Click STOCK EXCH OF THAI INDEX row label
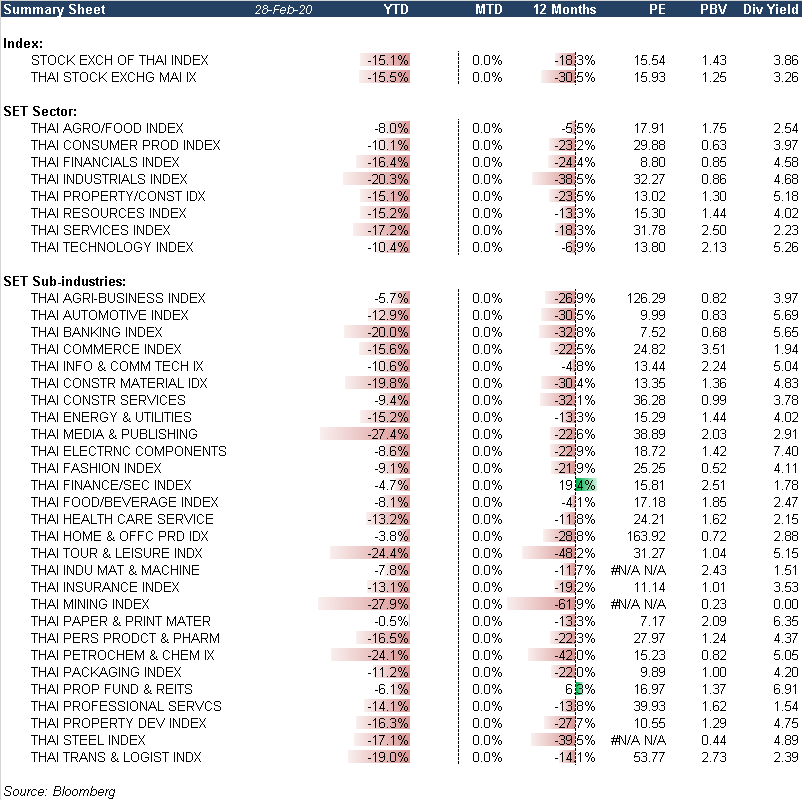Screen dimensions: 802x800 coord(120,60)
